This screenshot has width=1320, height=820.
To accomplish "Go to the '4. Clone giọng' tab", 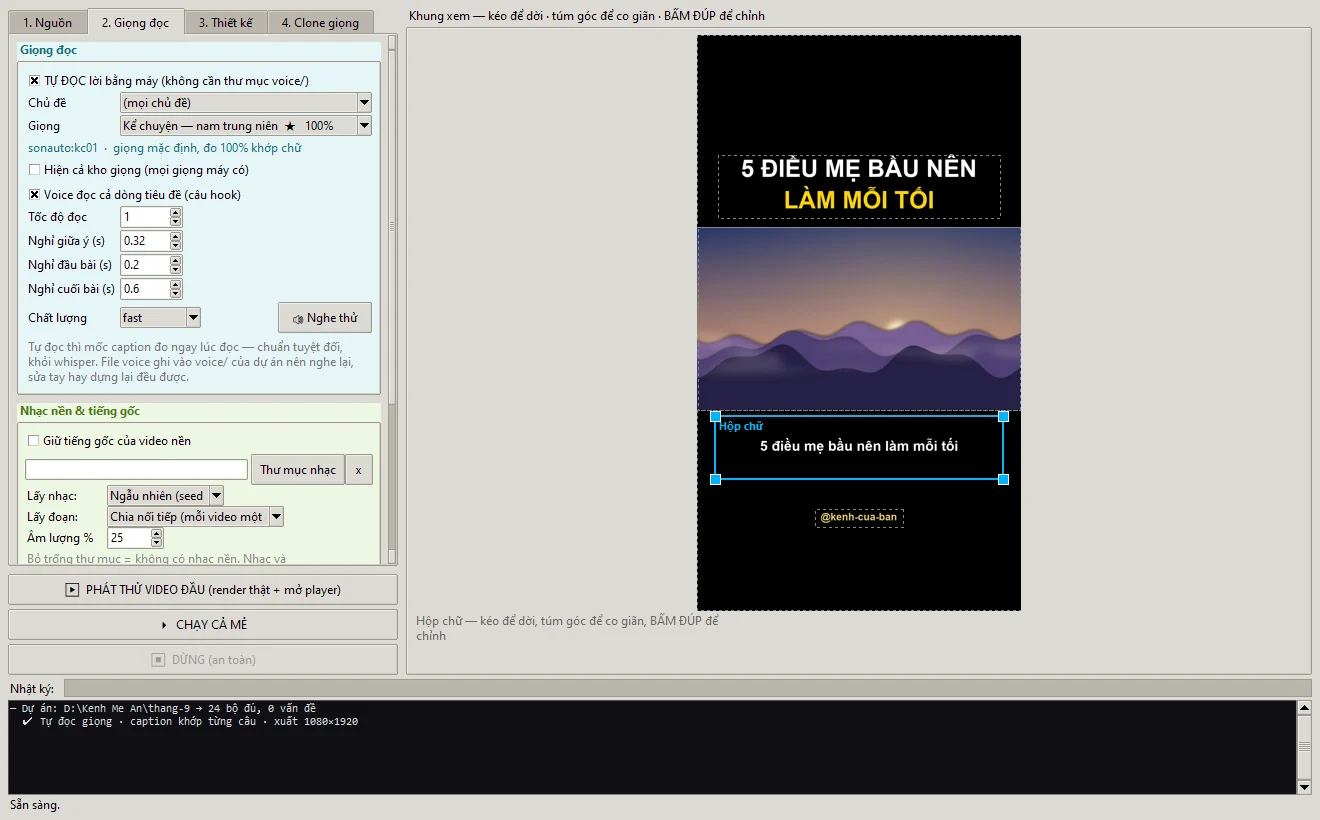I will click(x=320, y=22).
